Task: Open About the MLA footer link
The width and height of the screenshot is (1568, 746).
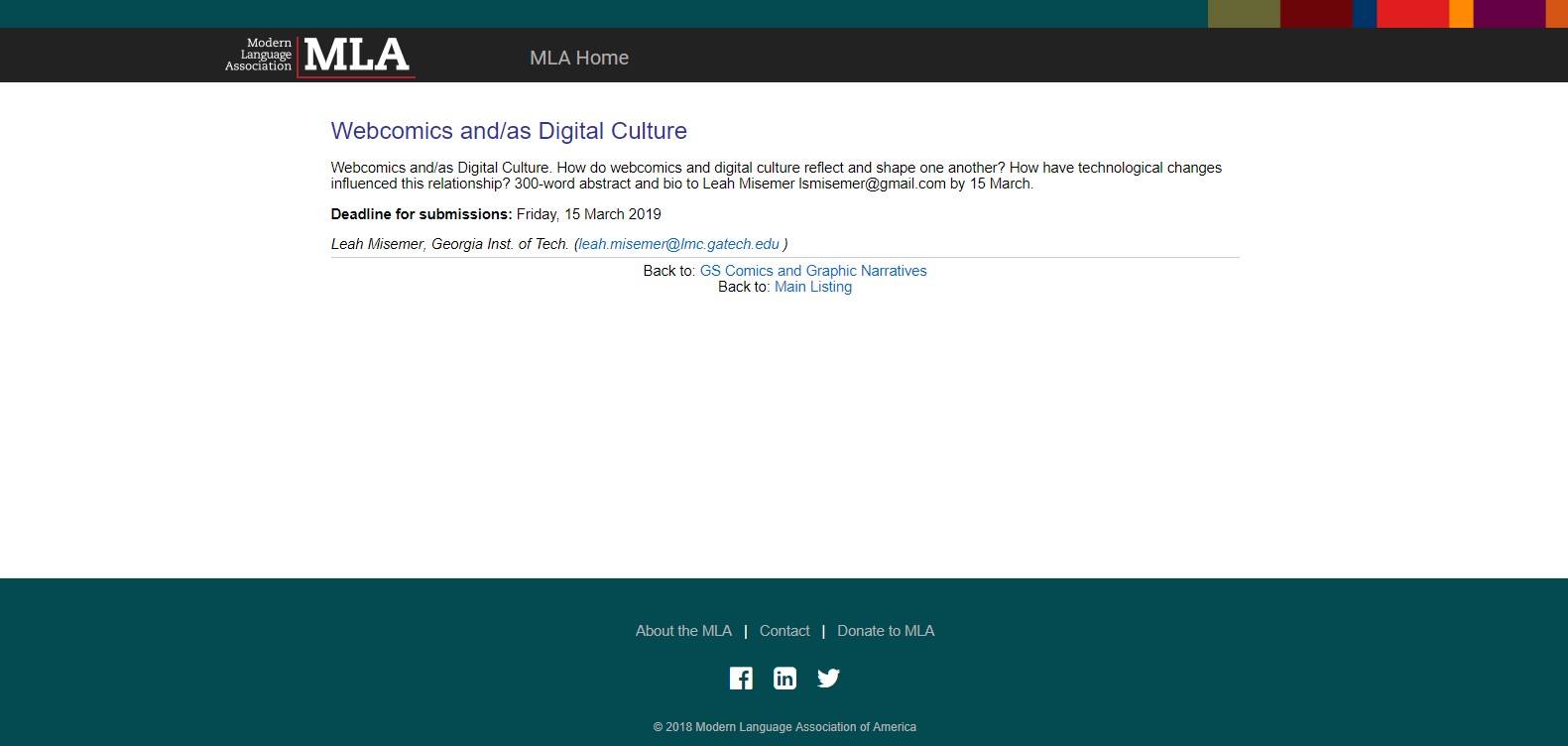Action: [x=683, y=631]
